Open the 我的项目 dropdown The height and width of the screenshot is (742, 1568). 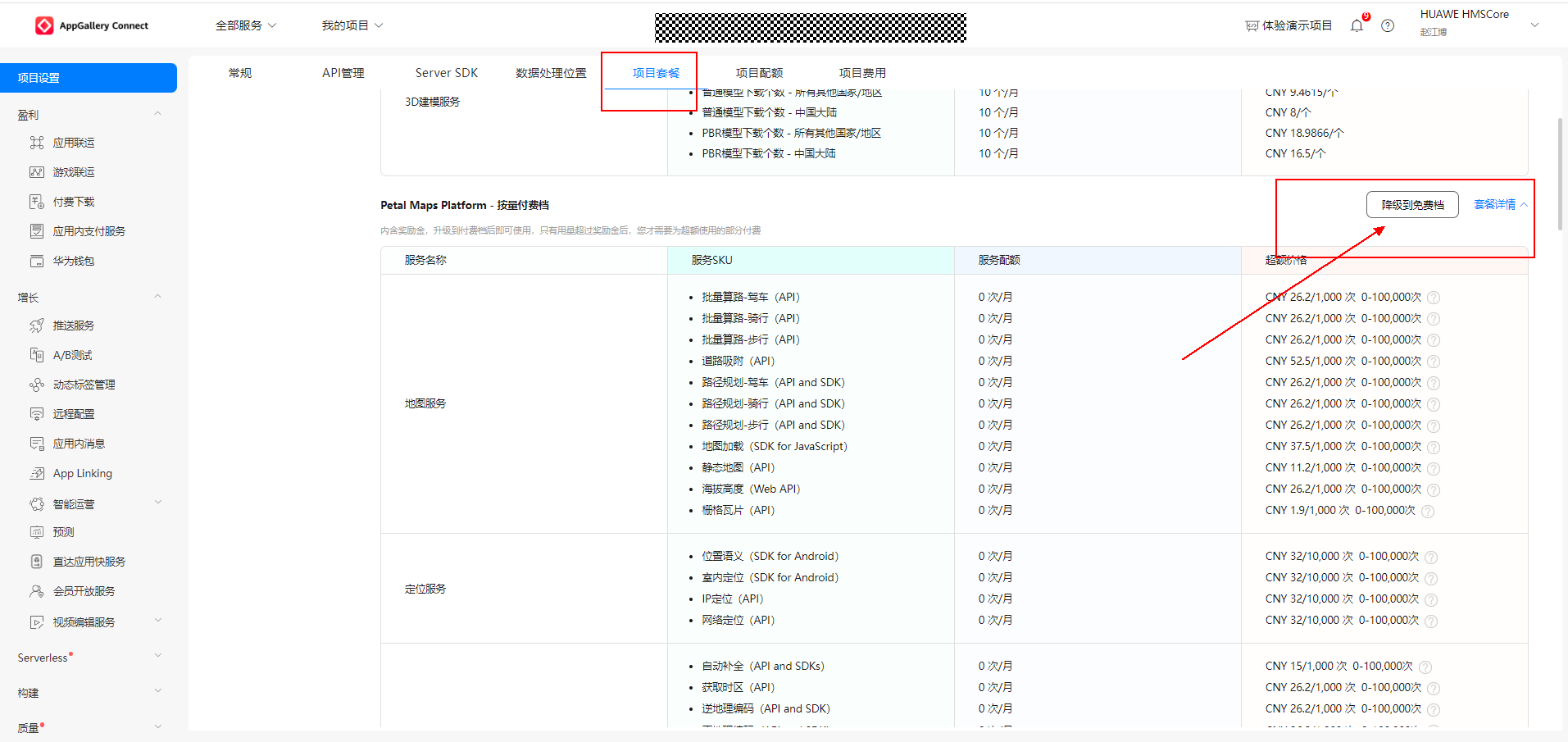pos(352,25)
